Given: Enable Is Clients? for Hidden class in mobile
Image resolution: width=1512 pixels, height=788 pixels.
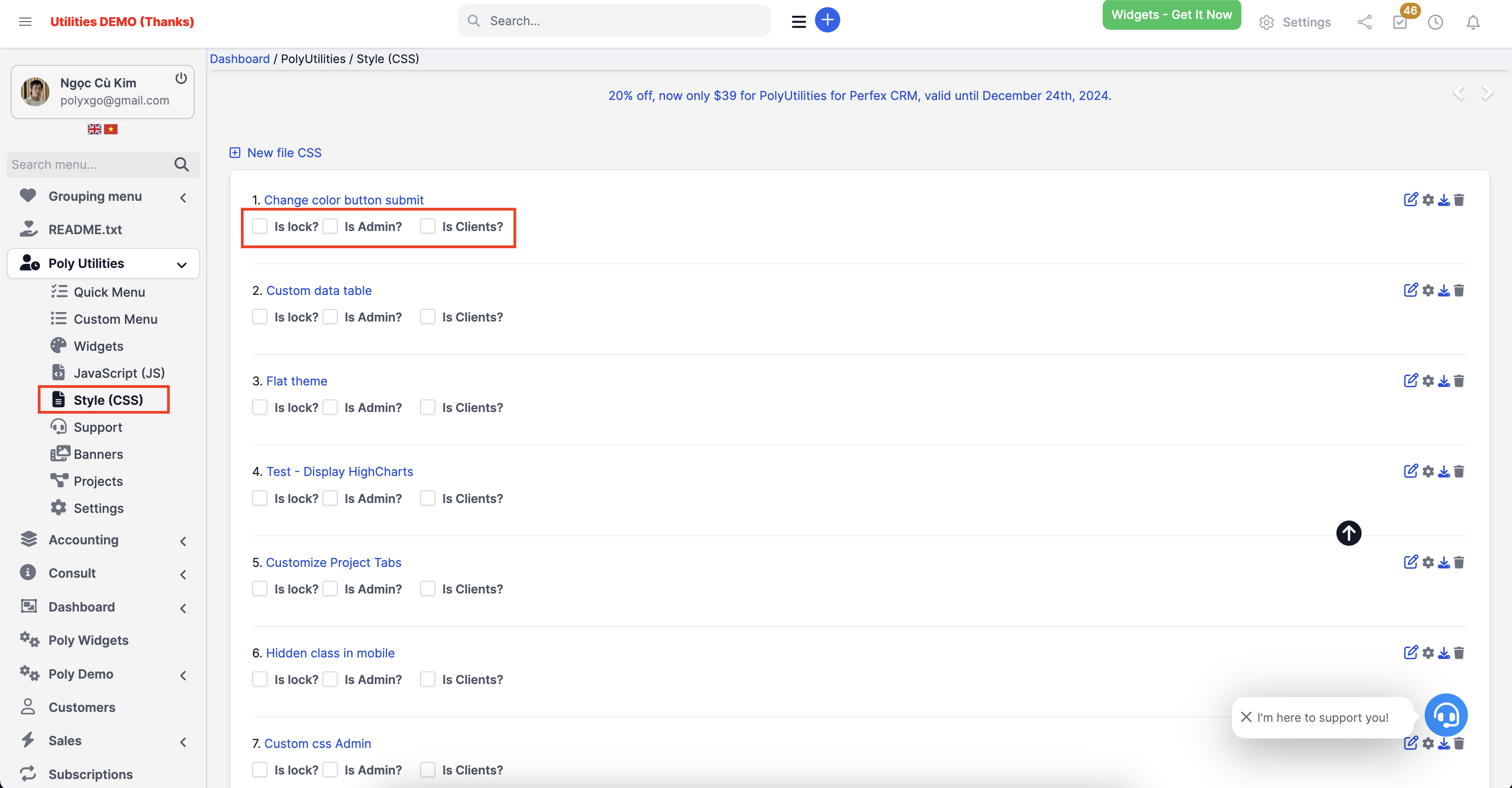Looking at the screenshot, I should tap(427, 679).
